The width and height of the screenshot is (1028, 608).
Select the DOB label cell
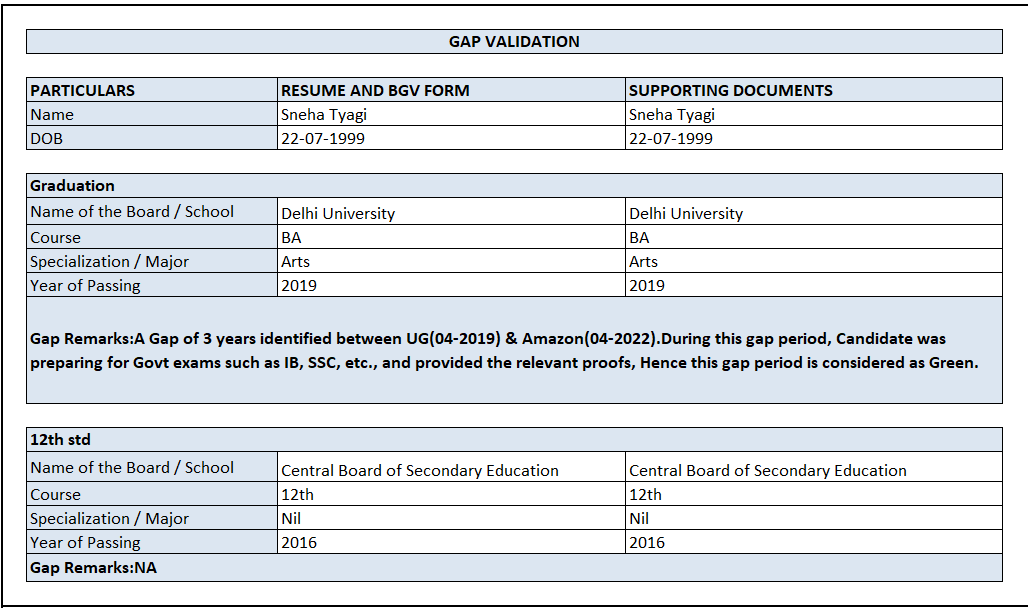click(x=152, y=138)
